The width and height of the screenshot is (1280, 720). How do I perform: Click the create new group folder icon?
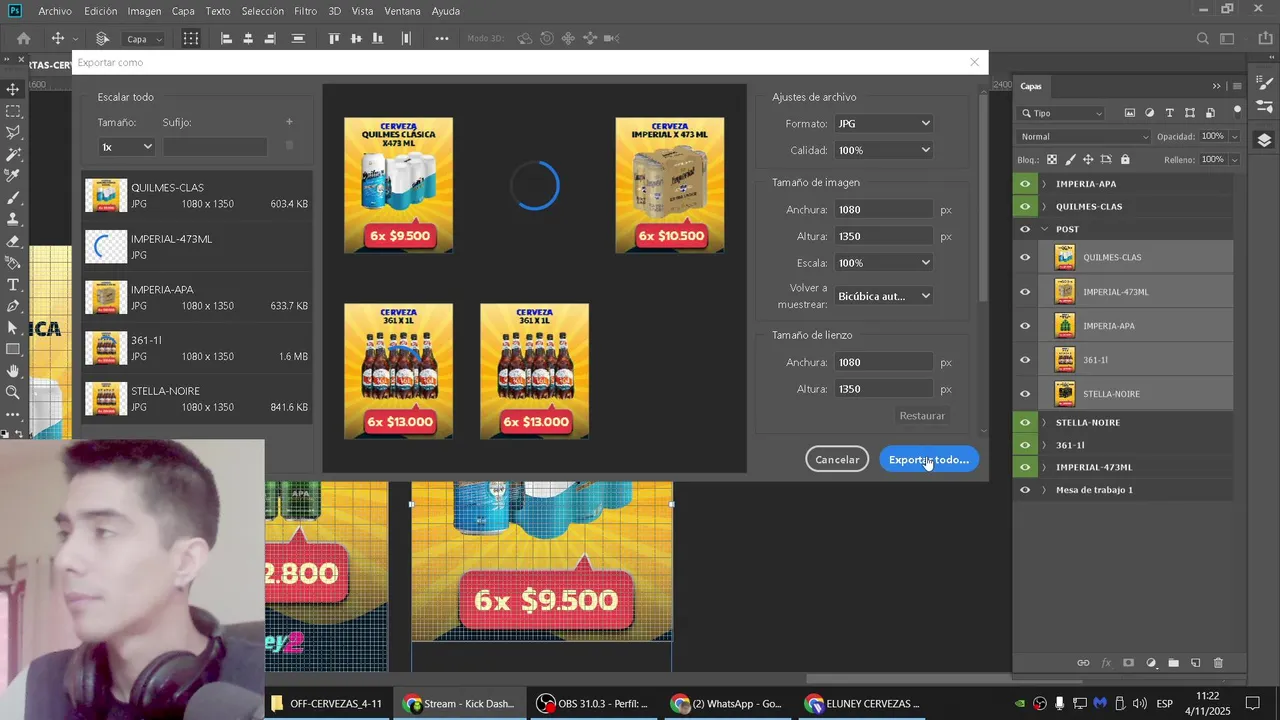tap(1173, 663)
